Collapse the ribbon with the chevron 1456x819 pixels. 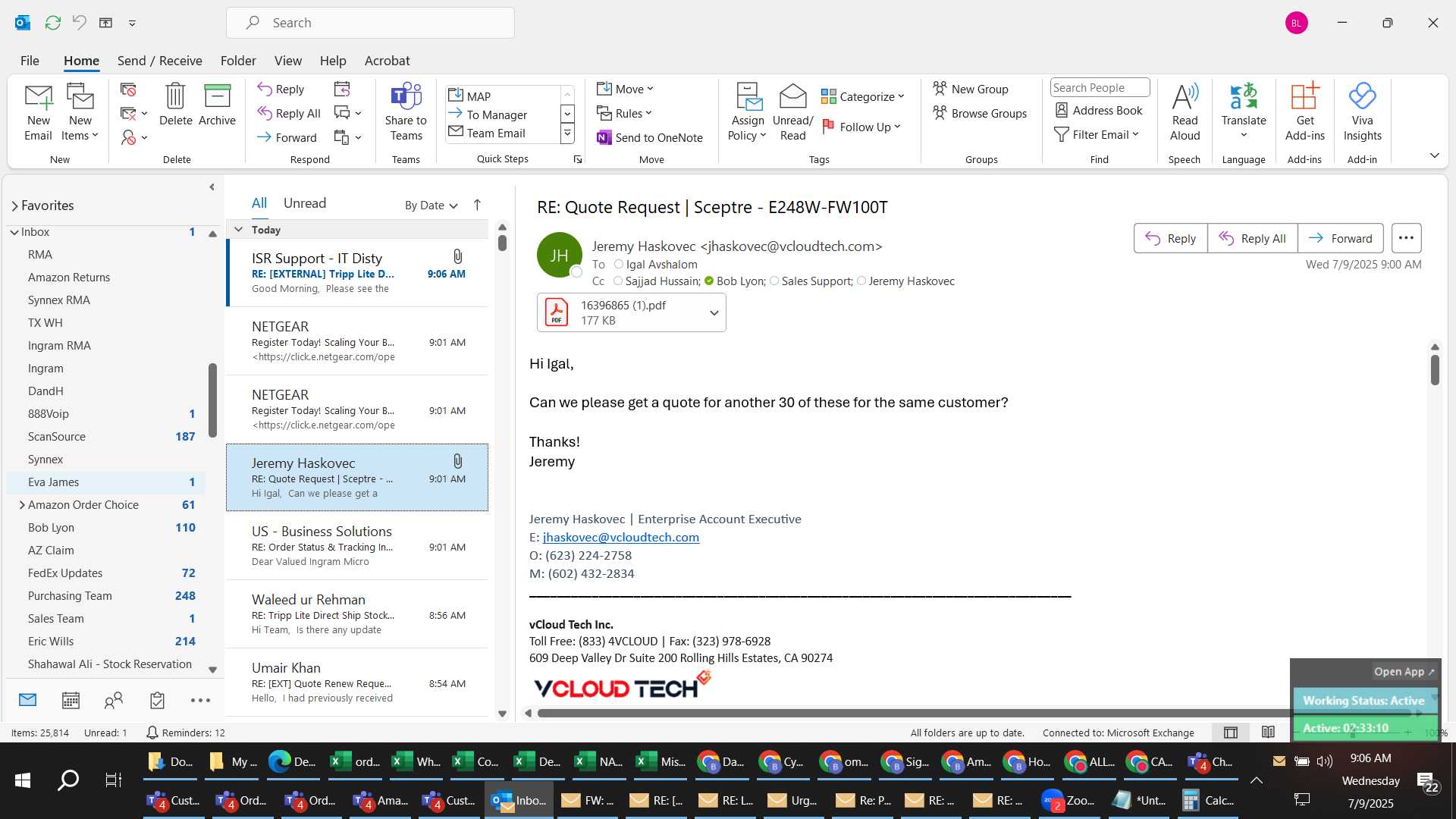click(1434, 155)
